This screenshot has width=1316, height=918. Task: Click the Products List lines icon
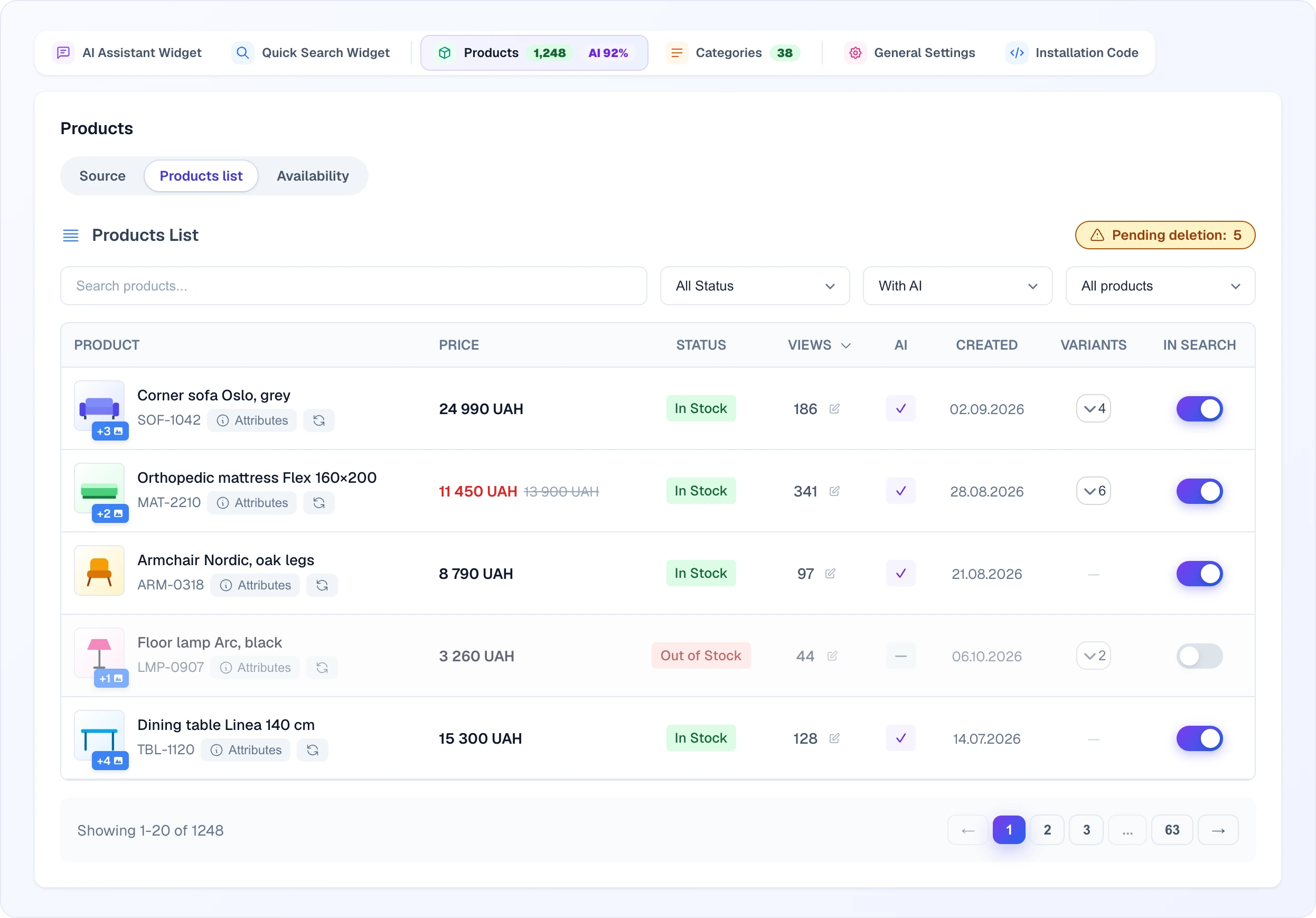pos(71,235)
